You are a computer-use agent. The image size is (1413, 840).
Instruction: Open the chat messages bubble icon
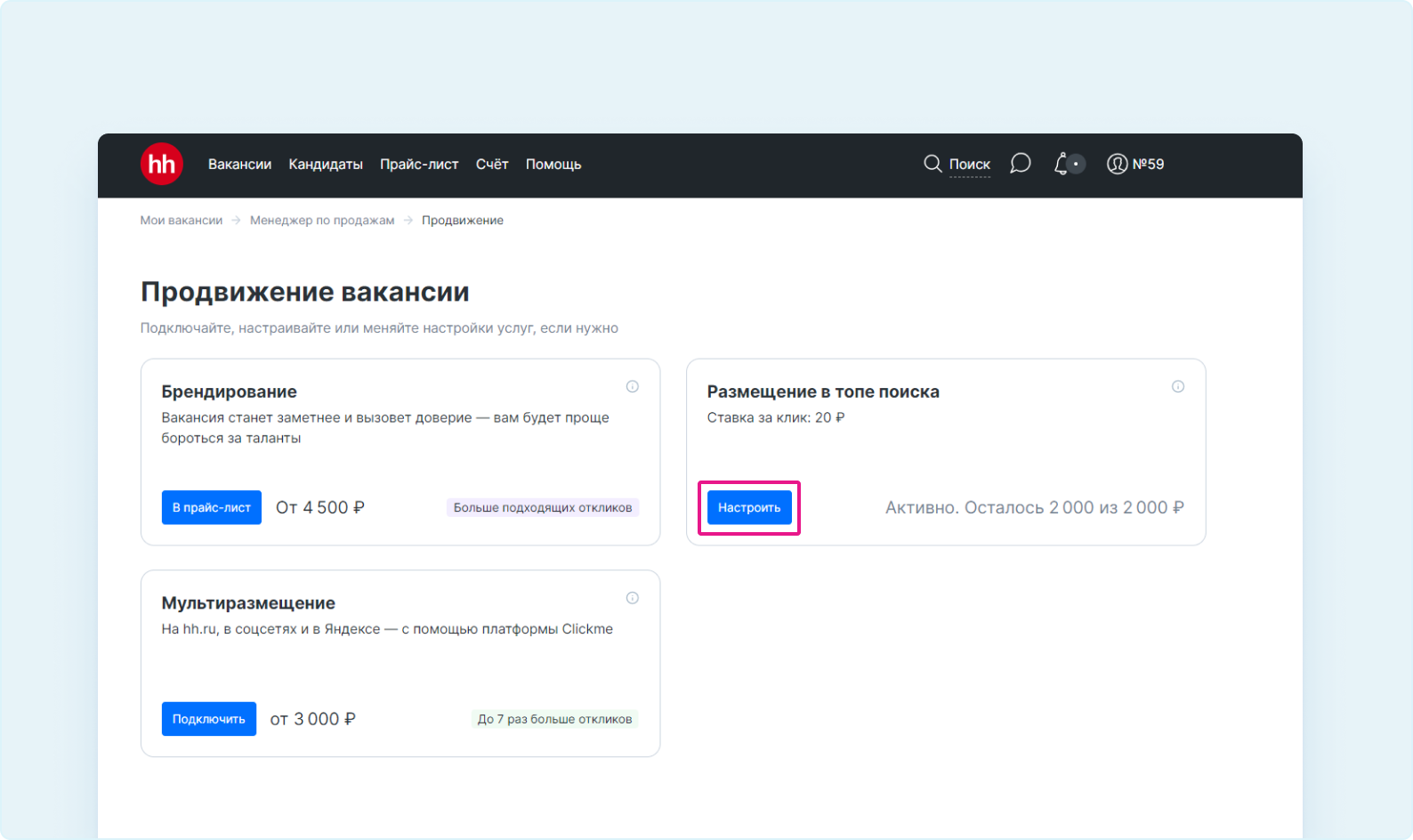pyautogui.click(x=1021, y=164)
